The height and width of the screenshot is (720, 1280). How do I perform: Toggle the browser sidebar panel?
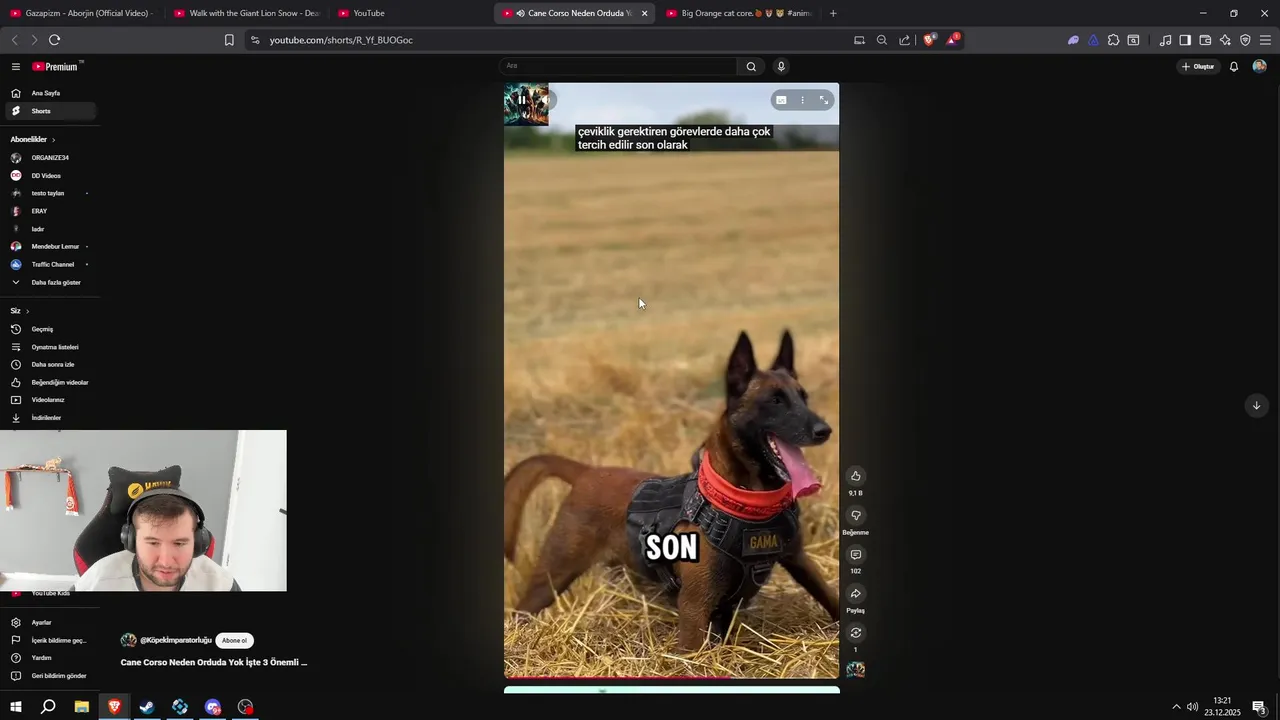point(1185,40)
